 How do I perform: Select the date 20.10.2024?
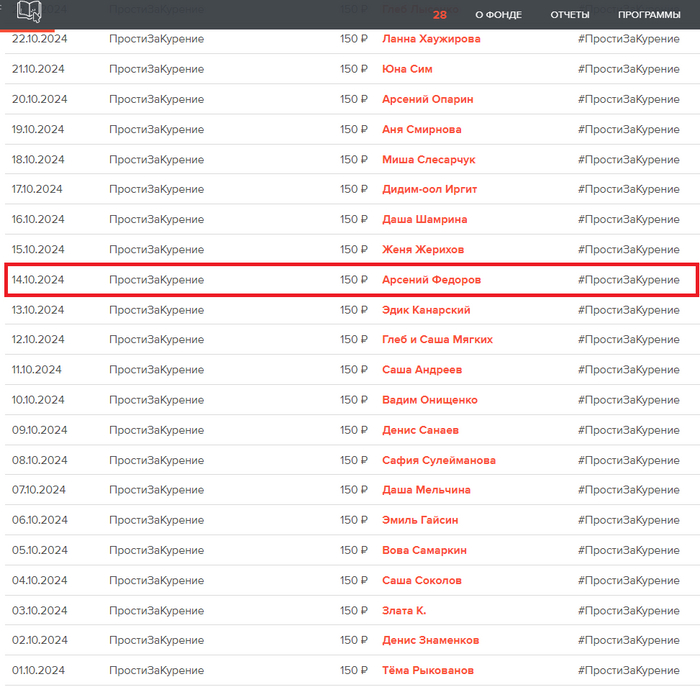[x=40, y=99]
